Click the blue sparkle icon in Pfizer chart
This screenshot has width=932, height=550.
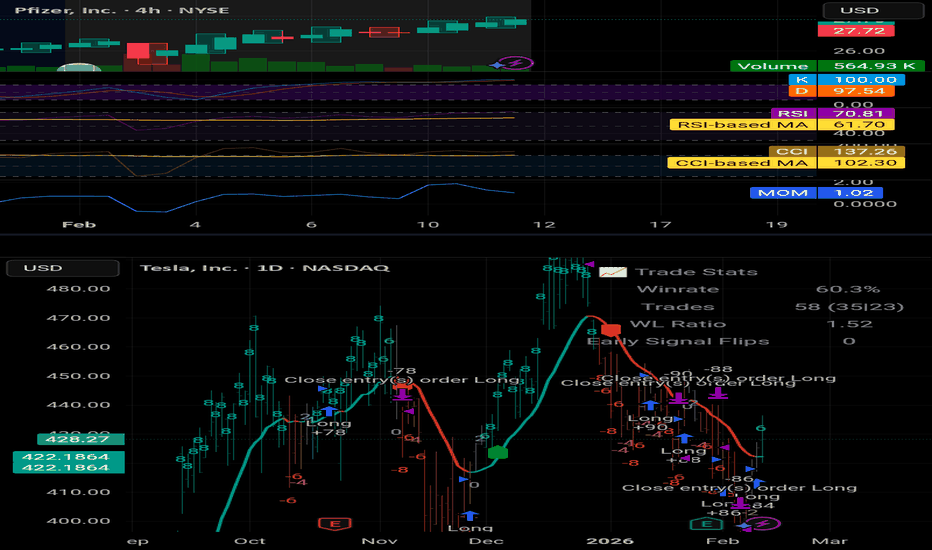[x=496, y=65]
